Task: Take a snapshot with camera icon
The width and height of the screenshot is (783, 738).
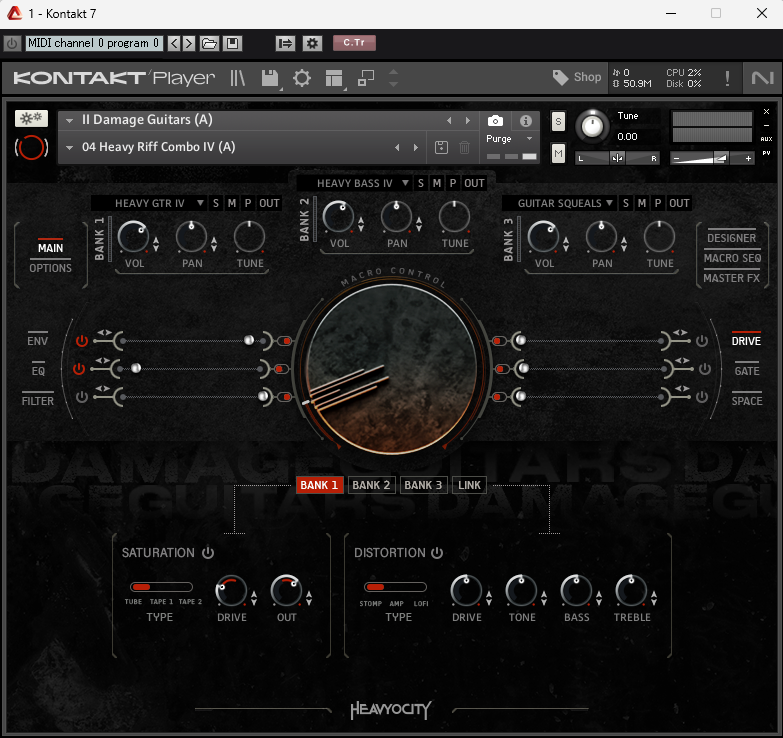Action: coord(495,121)
